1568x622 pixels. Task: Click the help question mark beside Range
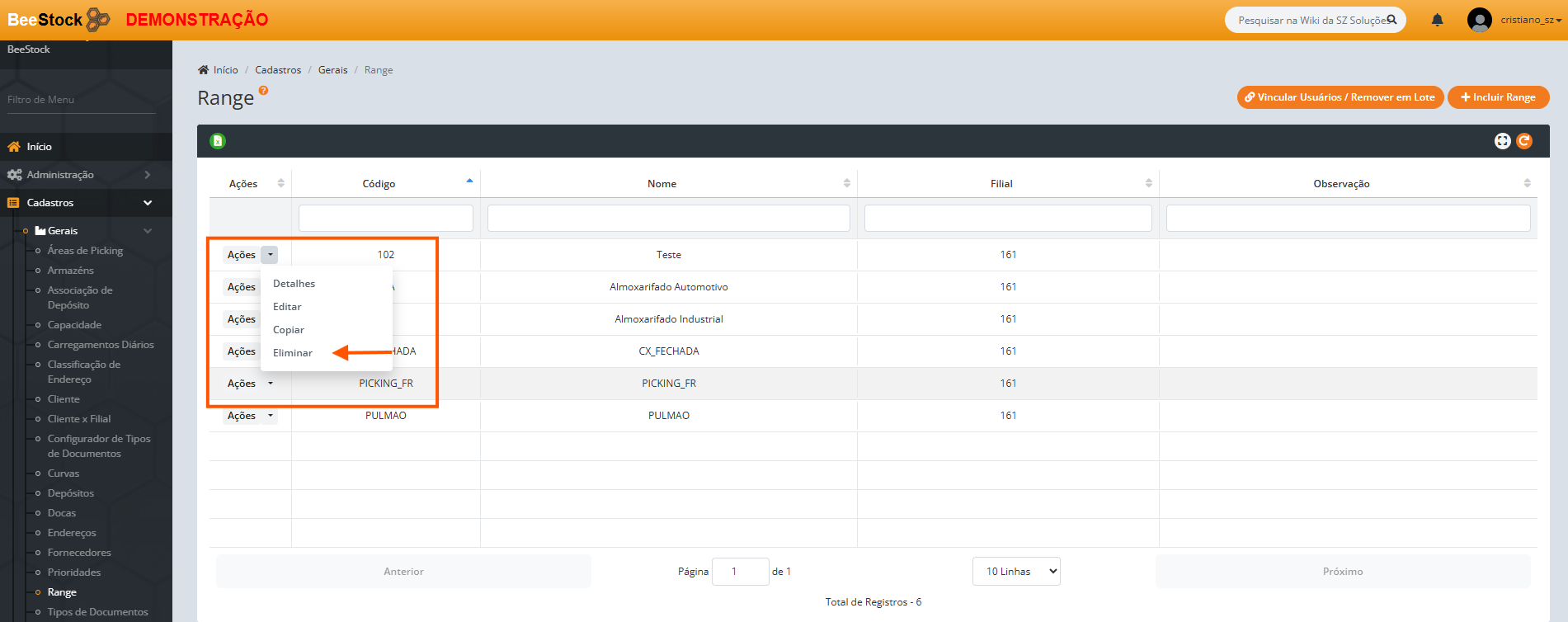[x=264, y=91]
